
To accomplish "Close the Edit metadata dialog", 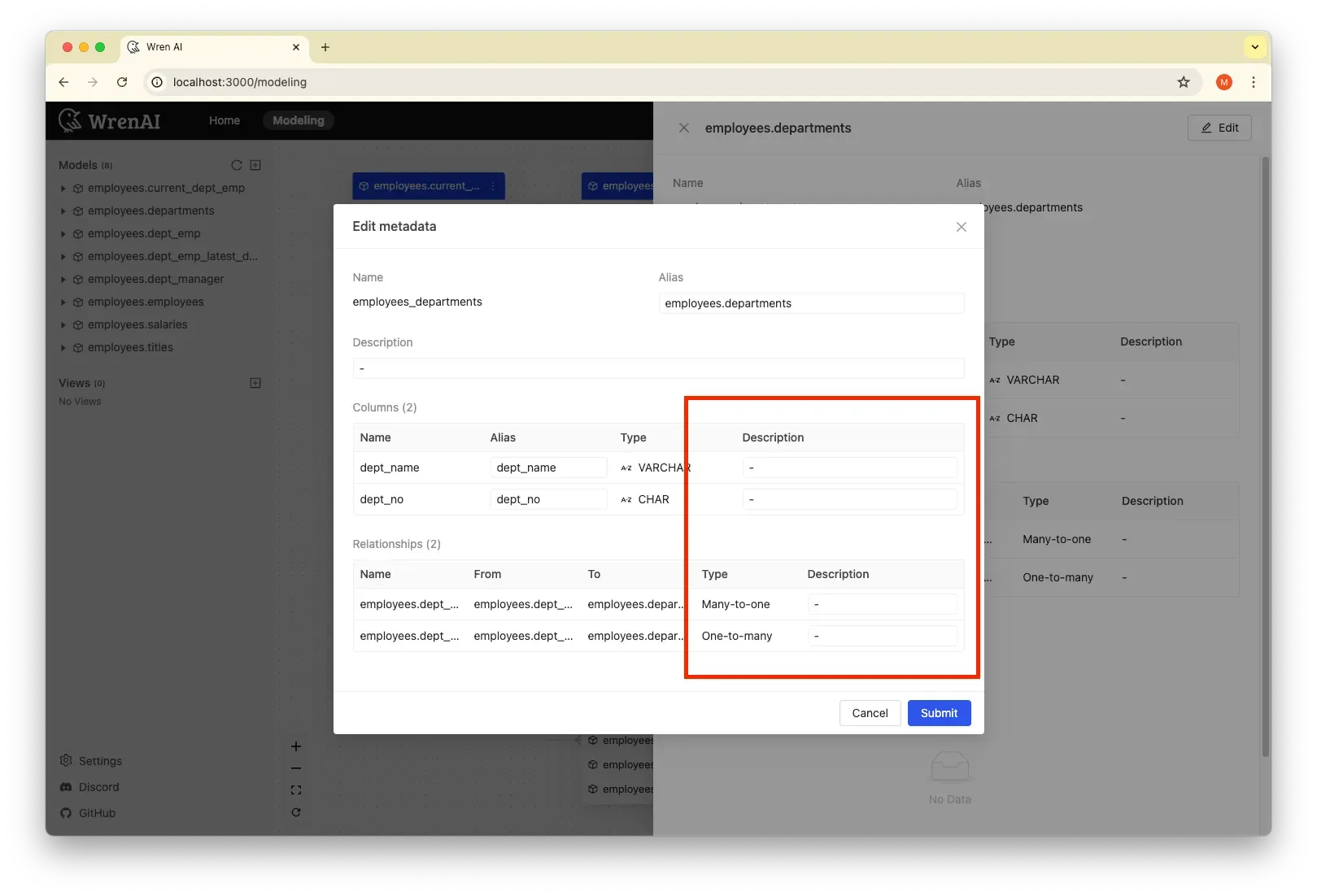I will (x=961, y=227).
